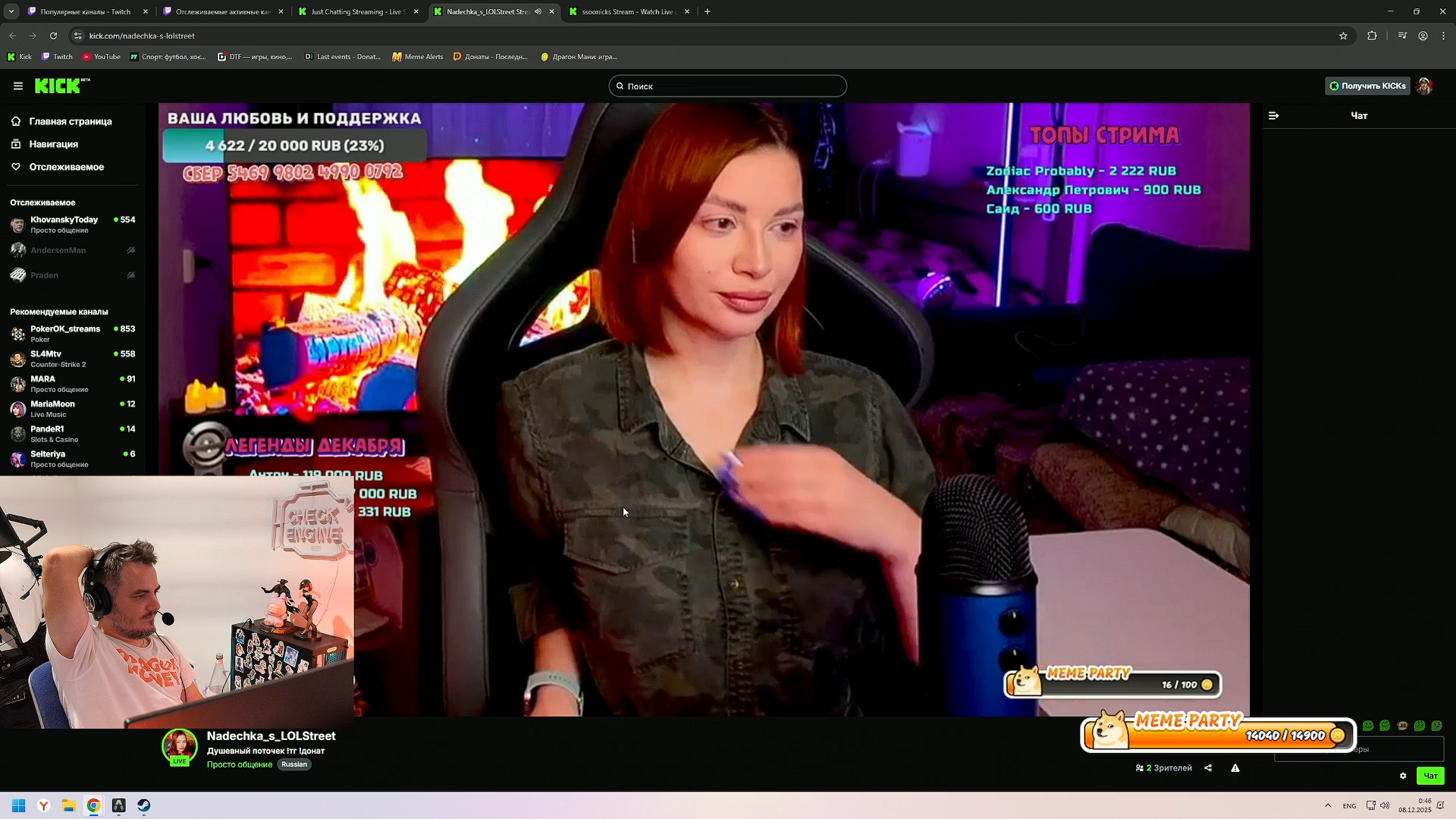Open Steam from the Windows taskbar
The width and height of the screenshot is (1456, 819).
[x=144, y=805]
